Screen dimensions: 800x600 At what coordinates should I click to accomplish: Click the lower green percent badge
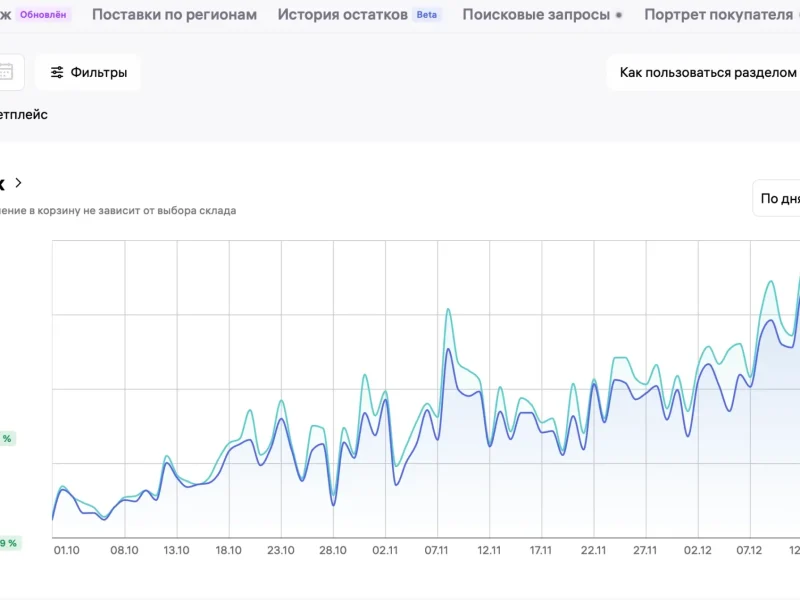pyautogui.click(x=8, y=543)
